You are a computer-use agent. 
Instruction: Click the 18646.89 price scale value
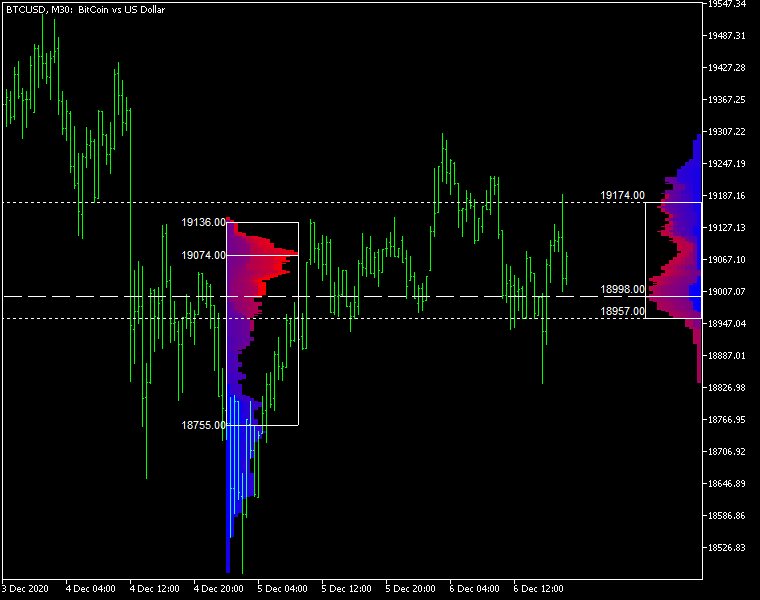pyautogui.click(x=727, y=484)
